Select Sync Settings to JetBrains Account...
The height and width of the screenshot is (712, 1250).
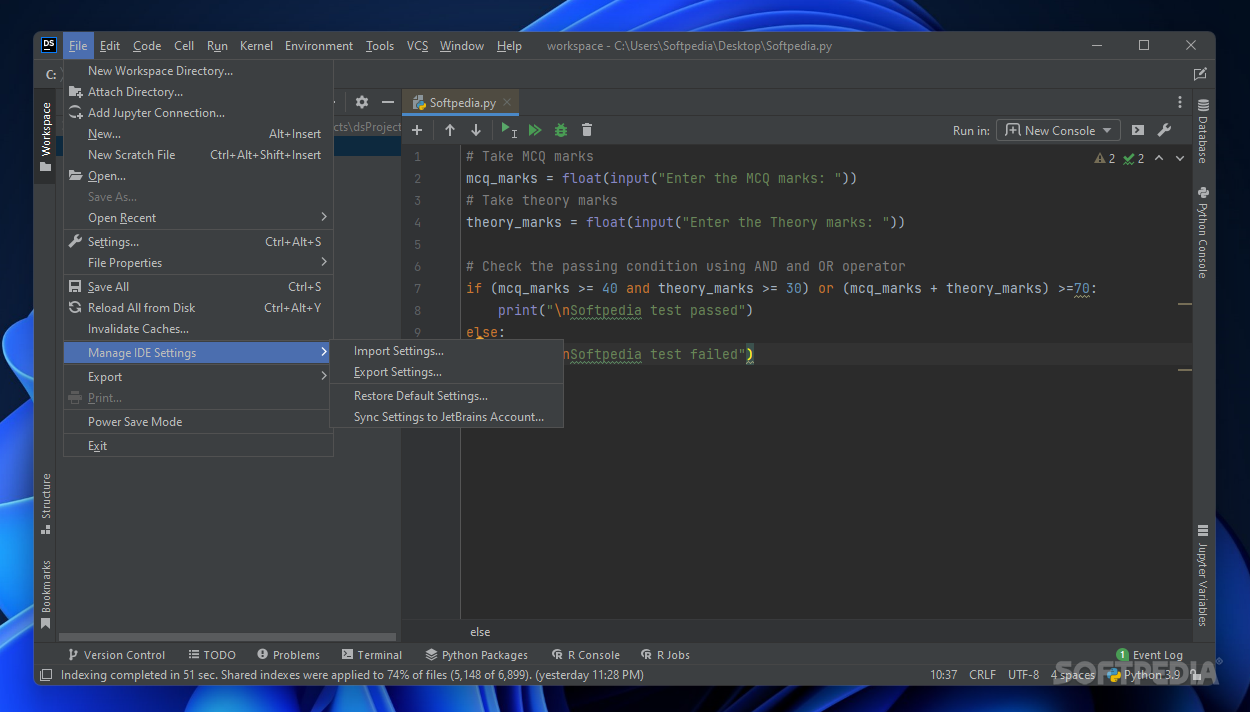[x=446, y=417]
